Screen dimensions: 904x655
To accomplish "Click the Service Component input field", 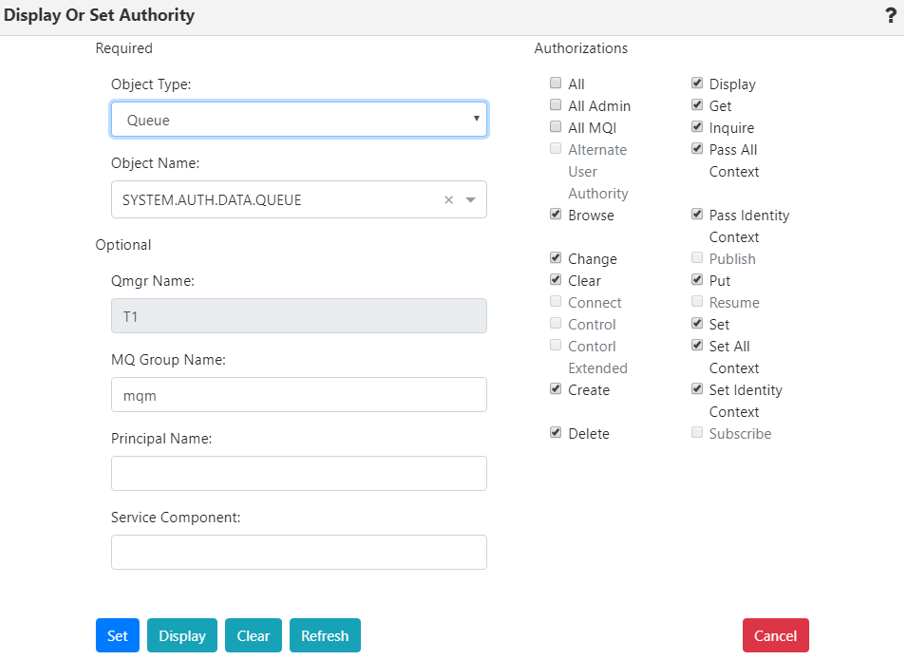I will (x=299, y=552).
